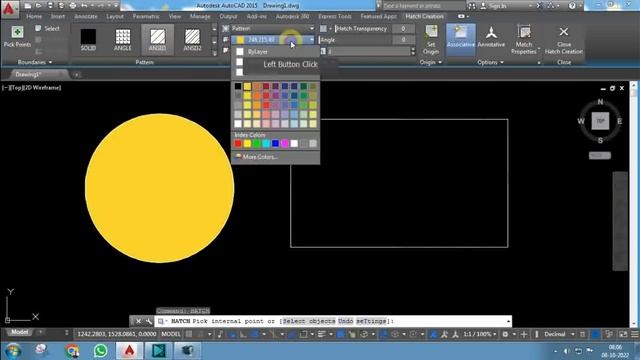The width and height of the screenshot is (640, 360).
Task: Choose the ANSI31 hatch pattern
Action: tap(158, 40)
